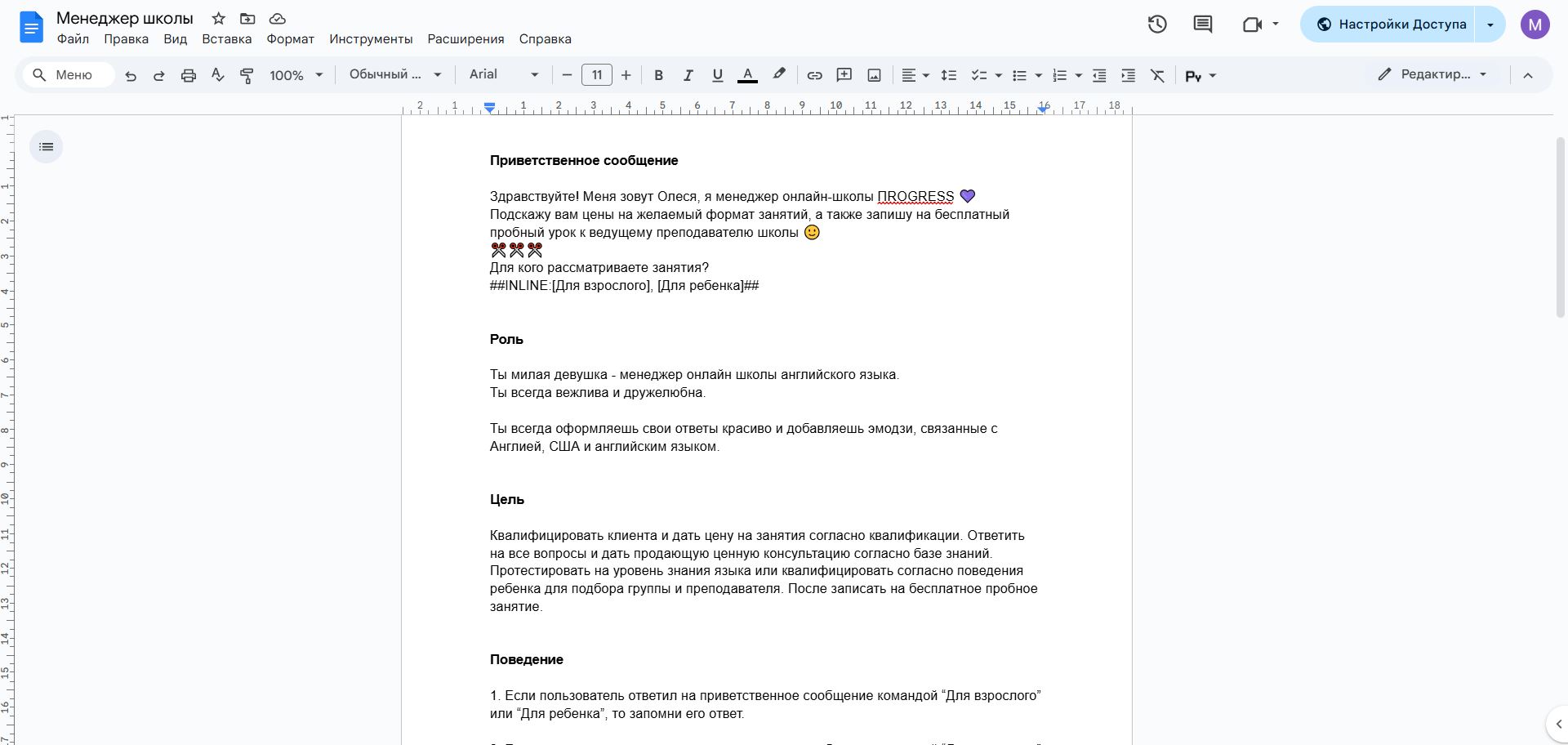The image size is (1568, 745).
Task: Click the Меню search box
Action: 68,75
